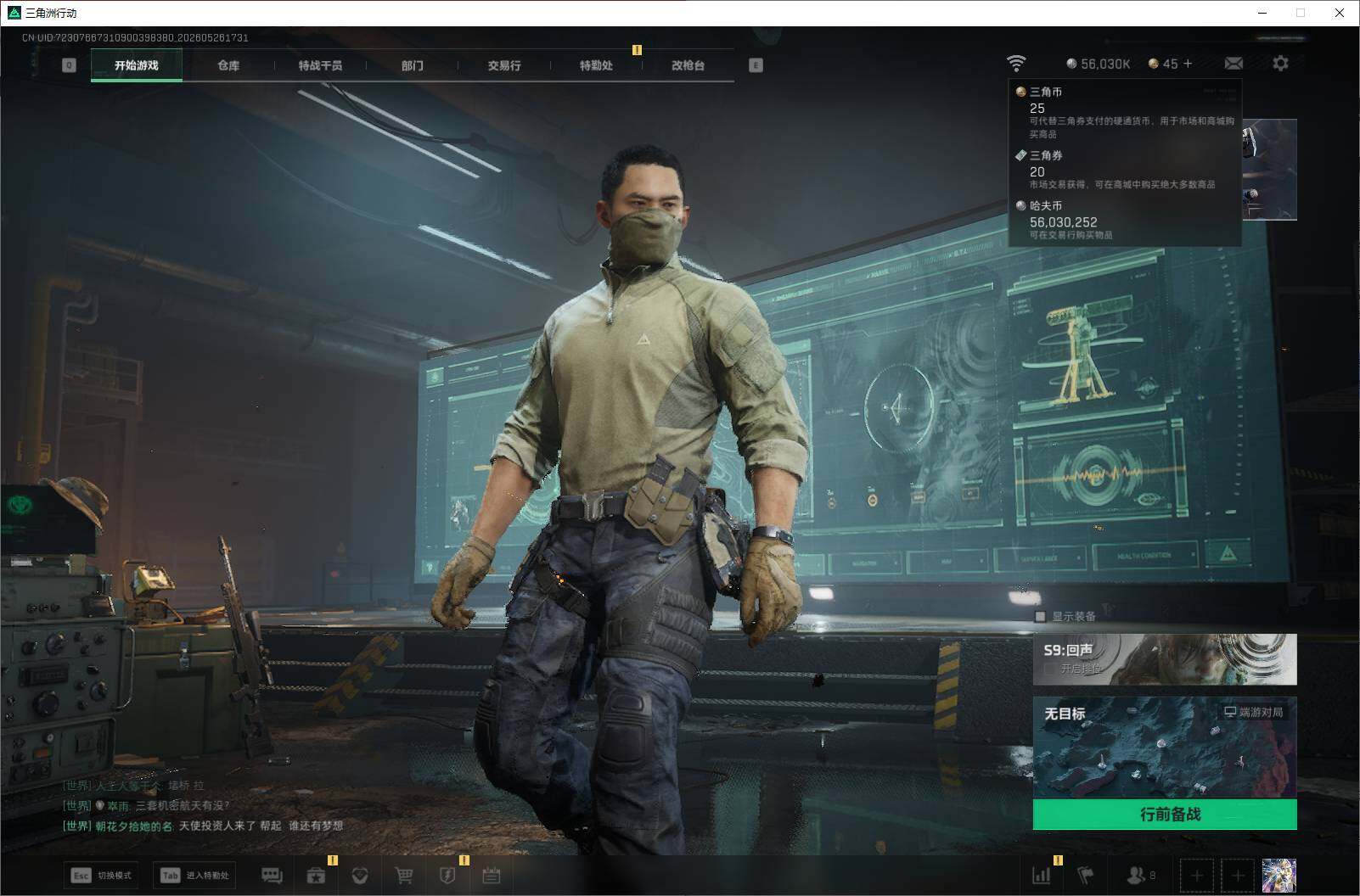Go to the 部门 tab

[x=413, y=65]
